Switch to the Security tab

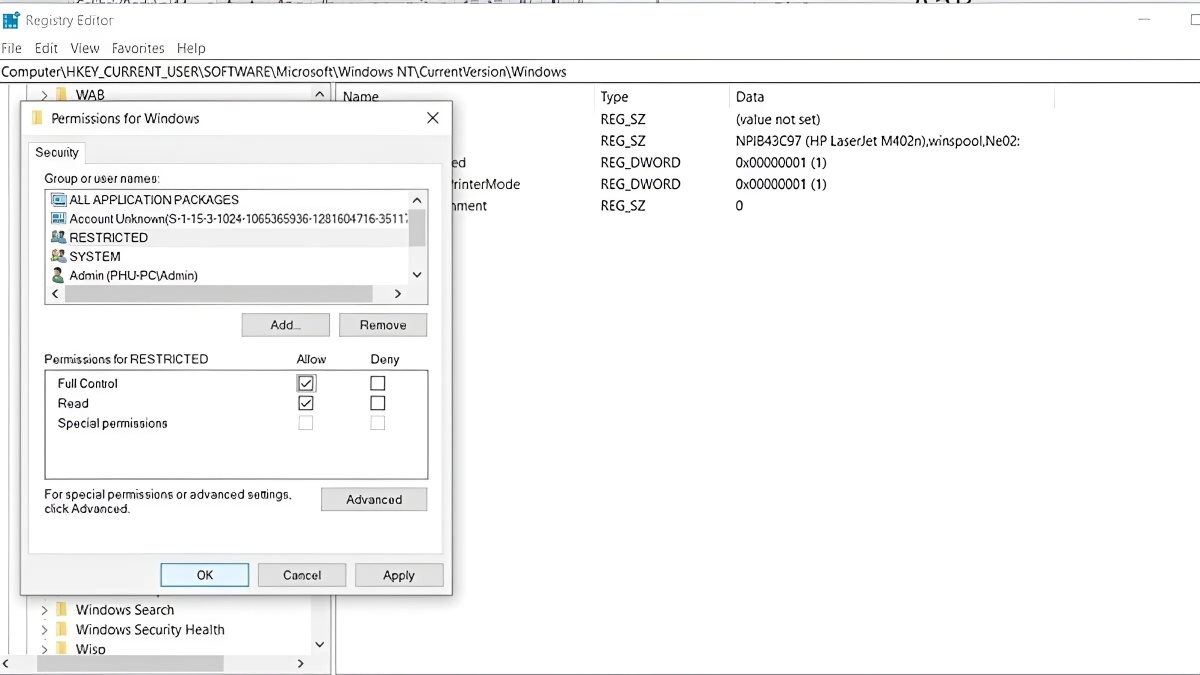click(x=56, y=152)
